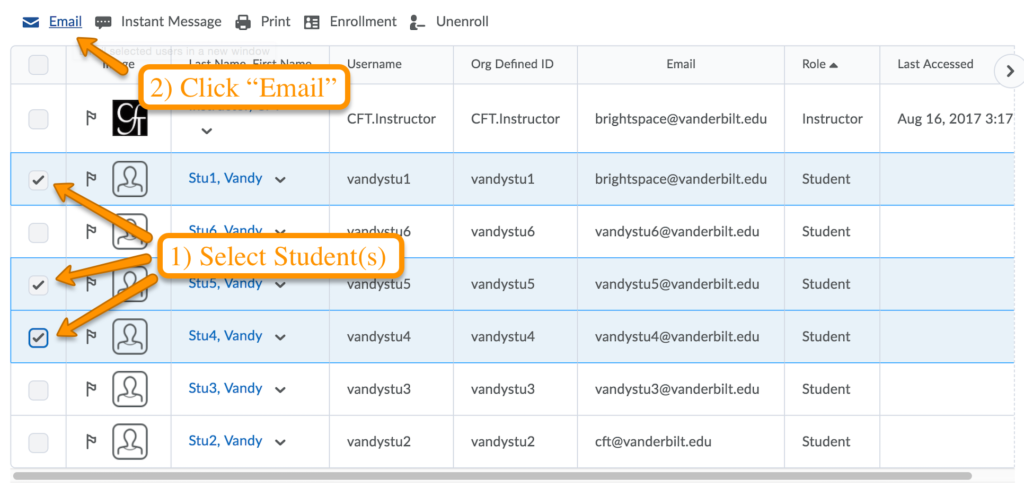Click the Instant Message speech bubble icon

pos(104,21)
